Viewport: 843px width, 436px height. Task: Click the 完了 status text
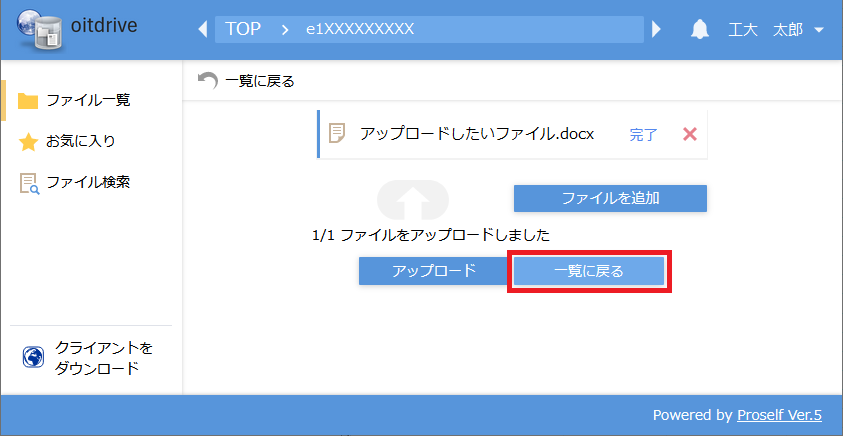643,134
